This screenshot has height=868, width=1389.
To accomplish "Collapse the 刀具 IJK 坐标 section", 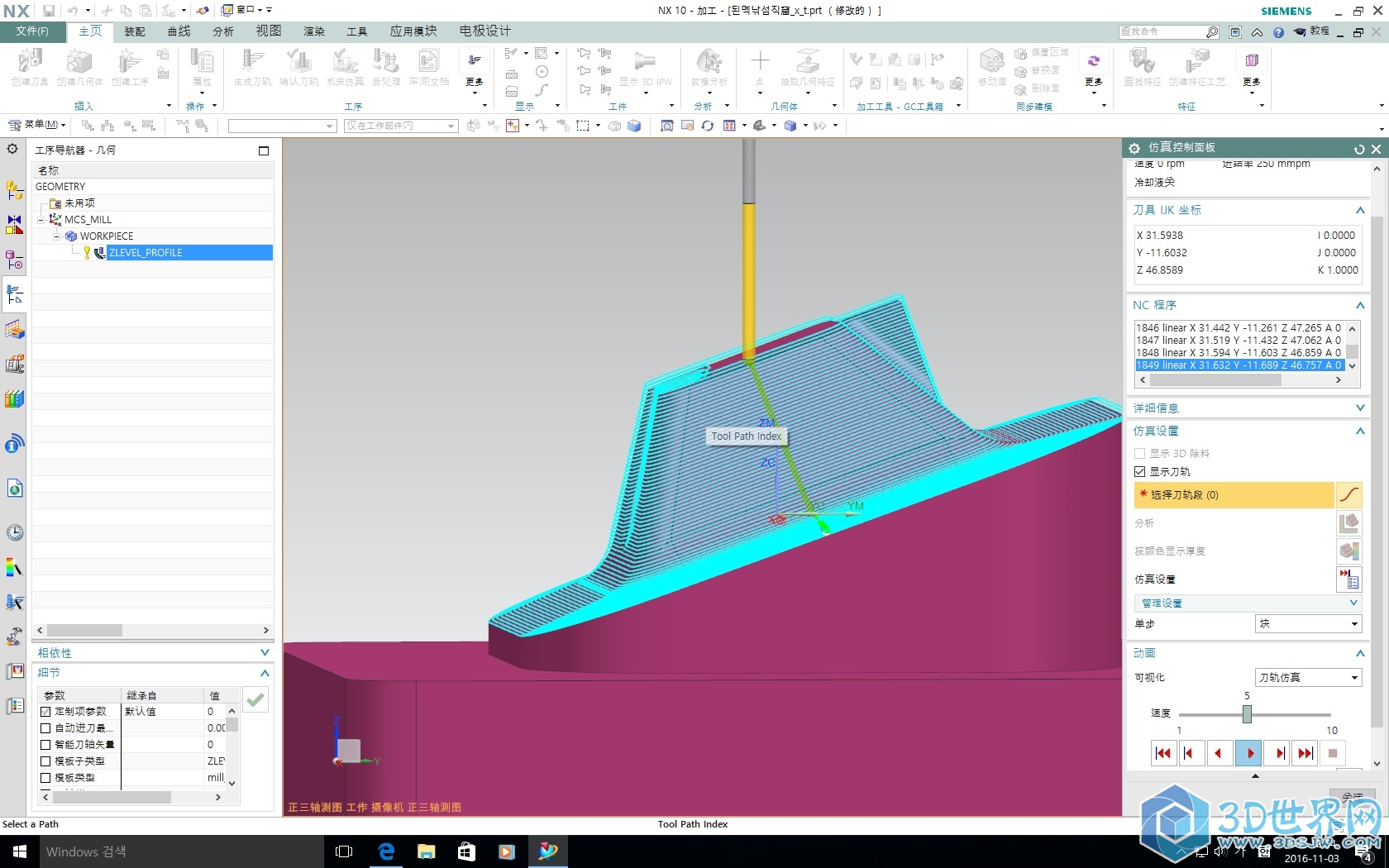I will [1360, 210].
